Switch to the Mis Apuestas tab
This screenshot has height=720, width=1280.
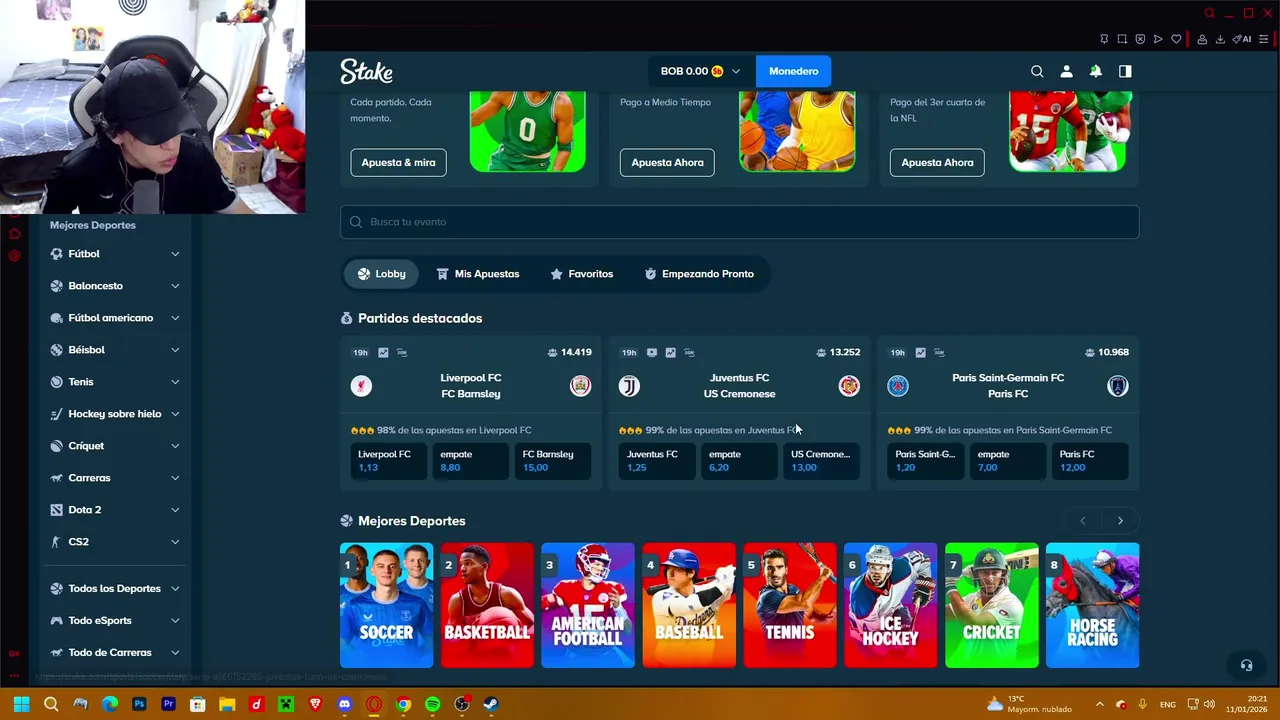tap(478, 274)
